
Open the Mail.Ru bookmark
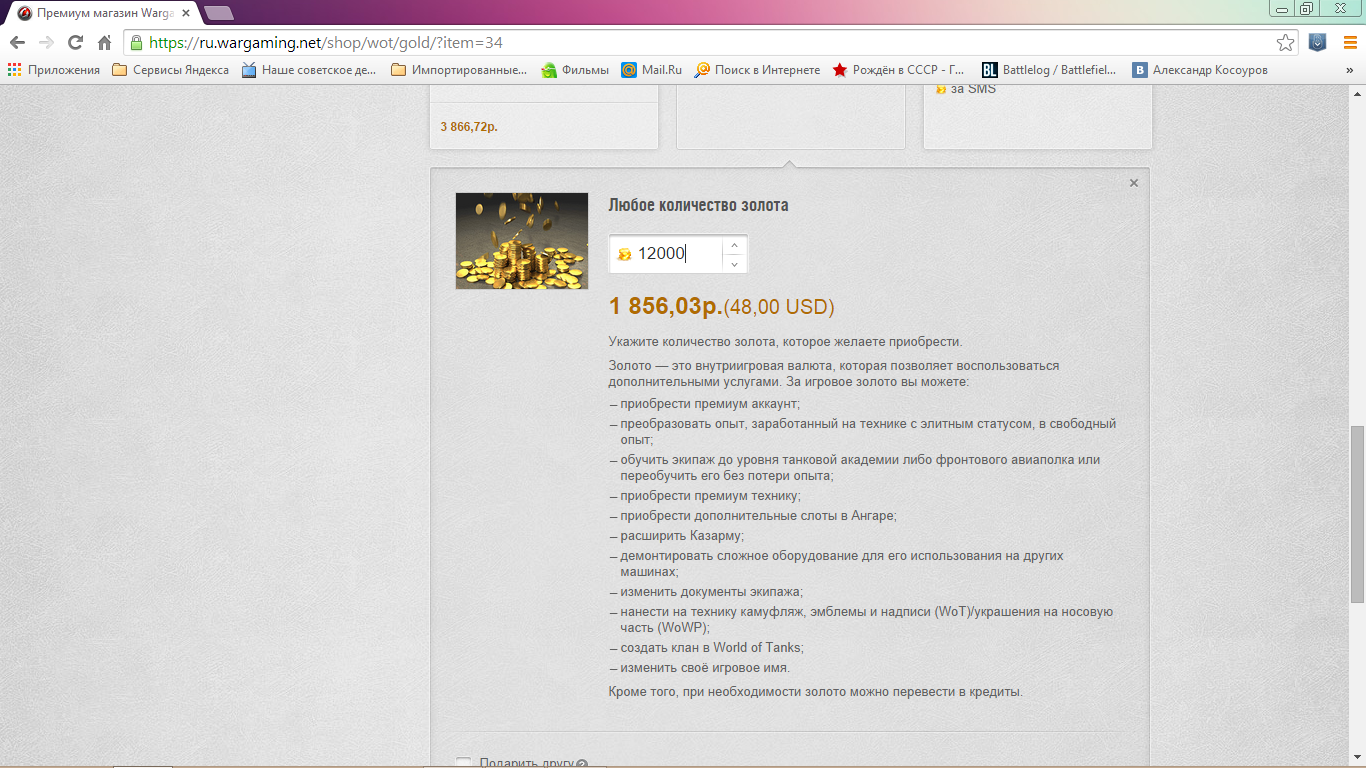click(652, 69)
